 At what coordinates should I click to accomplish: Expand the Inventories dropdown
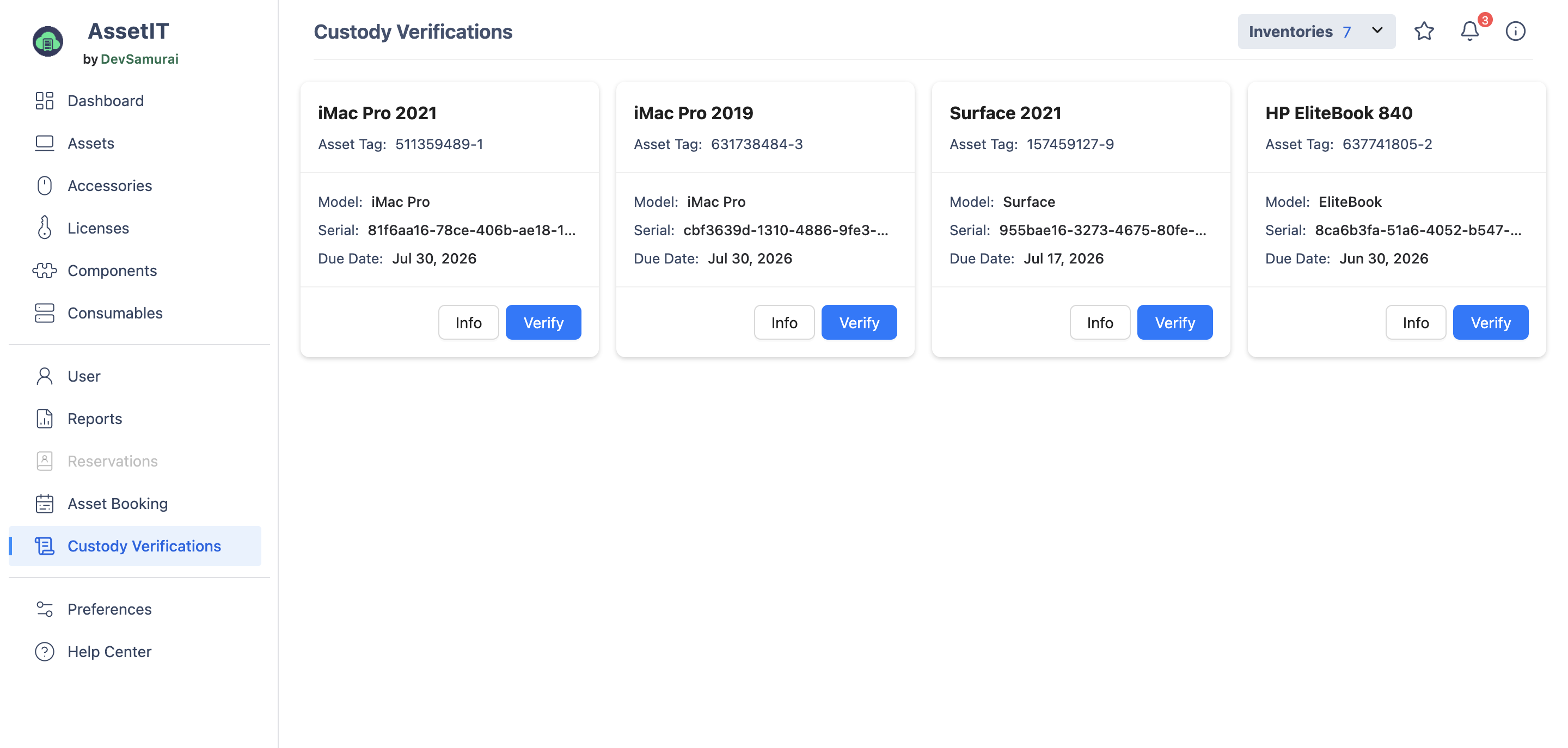pos(1316,32)
